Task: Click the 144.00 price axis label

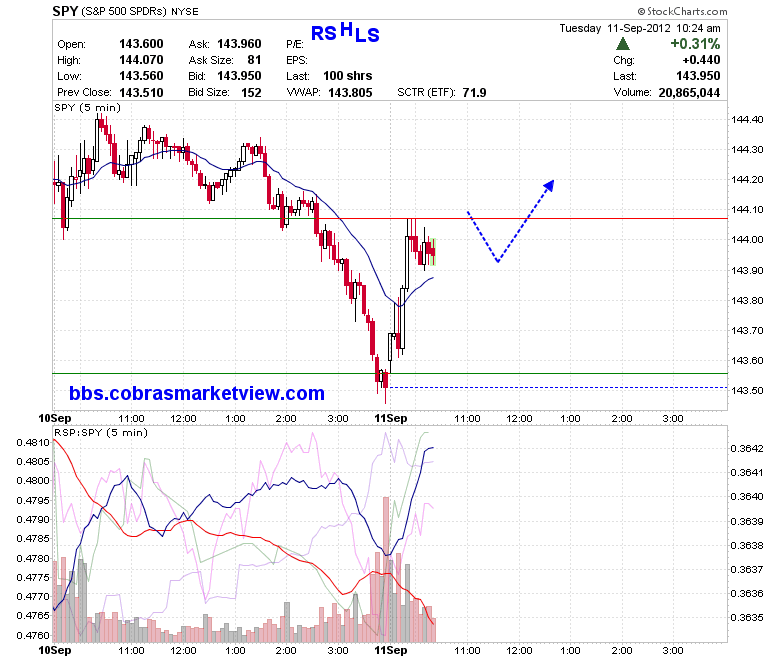Action: pos(747,240)
